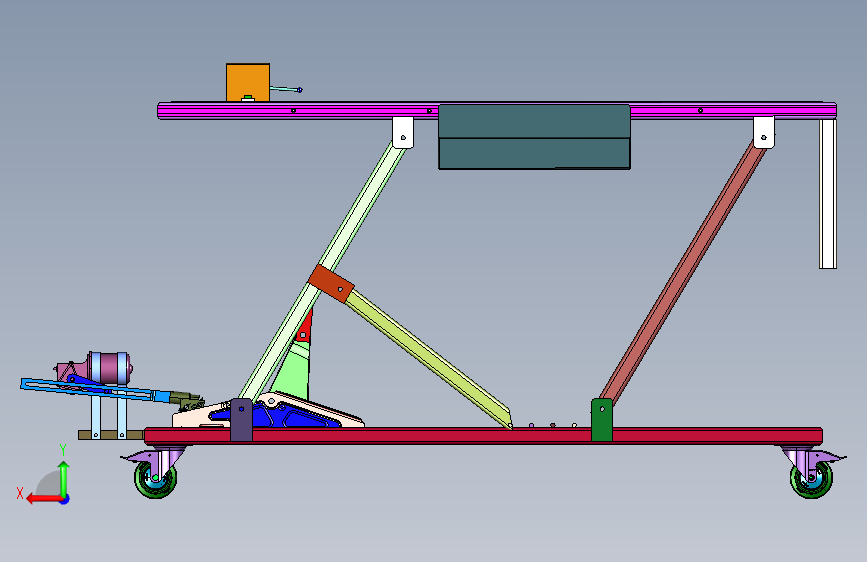Select the orange box on the tabletop
The height and width of the screenshot is (562, 867).
click(248, 82)
